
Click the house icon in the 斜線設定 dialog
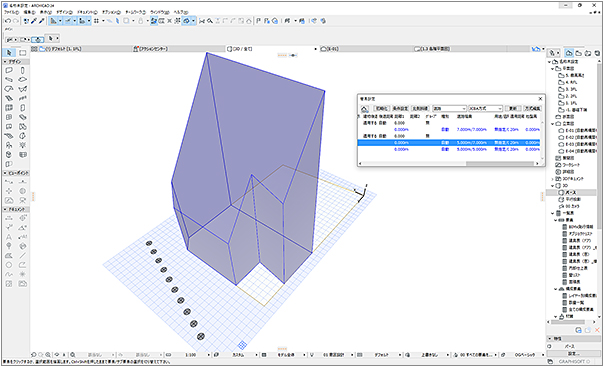[x=365, y=109]
